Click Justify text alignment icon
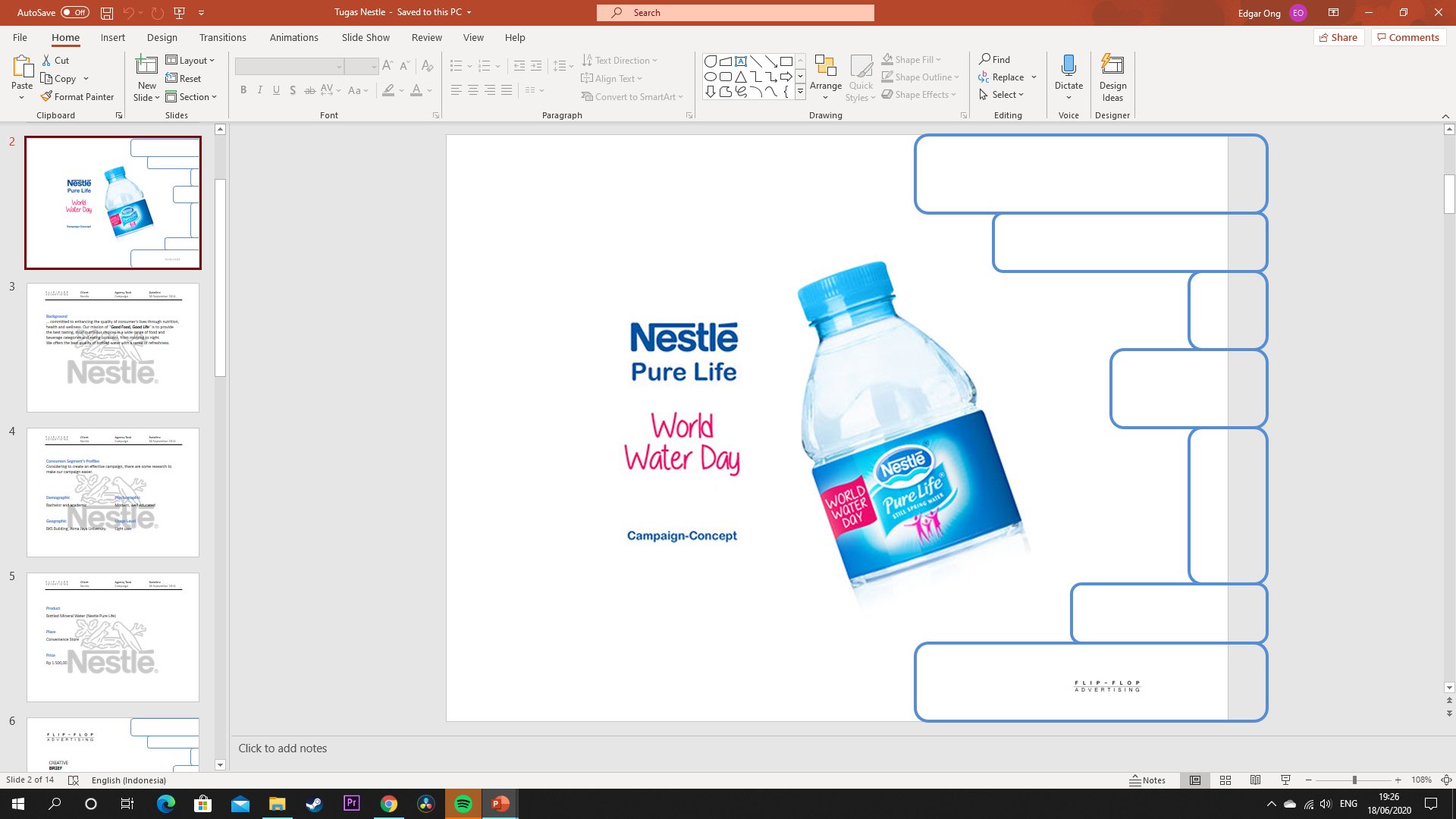 pos(507,90)
